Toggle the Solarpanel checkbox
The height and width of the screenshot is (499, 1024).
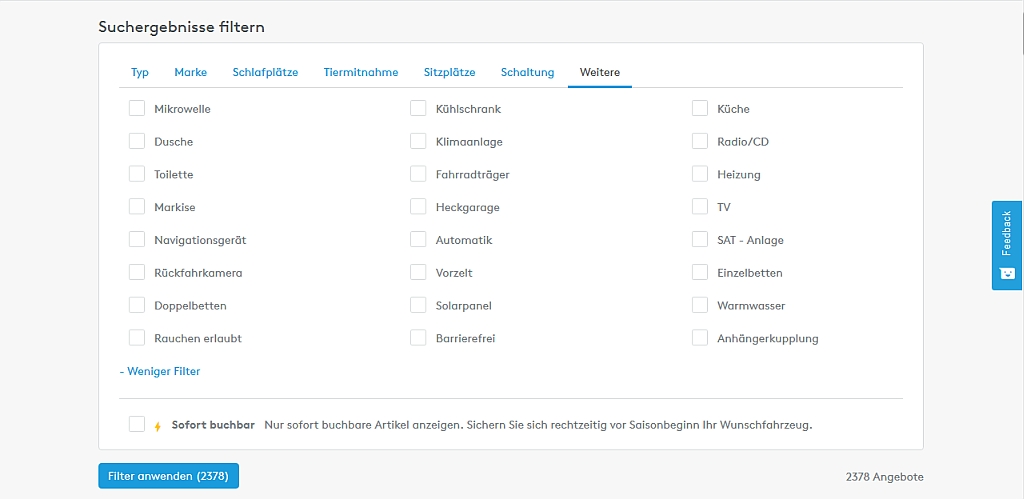pos(418,306)
